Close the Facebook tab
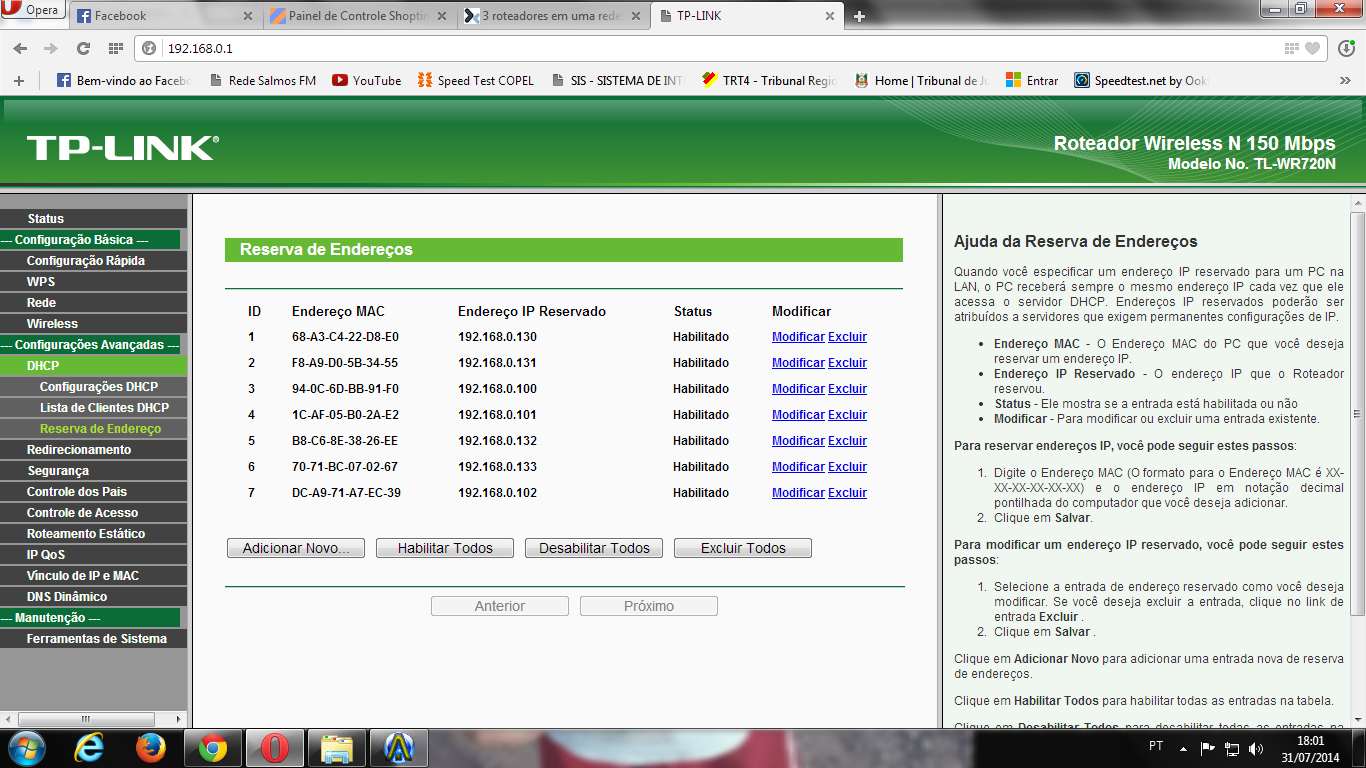 pyautogui.click(x=248, y=16)
